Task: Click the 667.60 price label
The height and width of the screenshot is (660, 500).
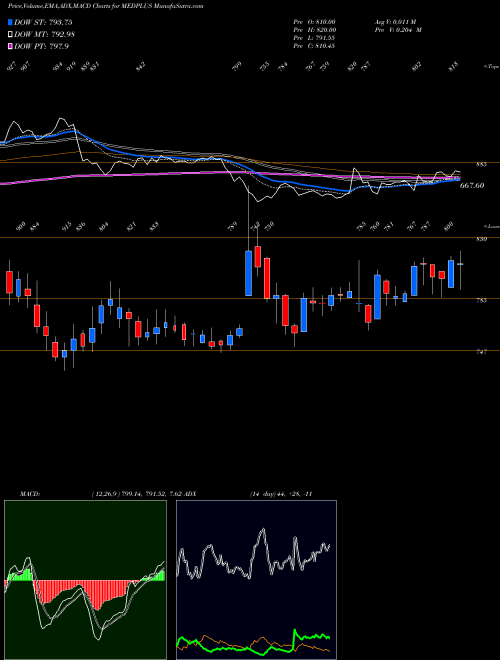Action: tap(472, 185)
